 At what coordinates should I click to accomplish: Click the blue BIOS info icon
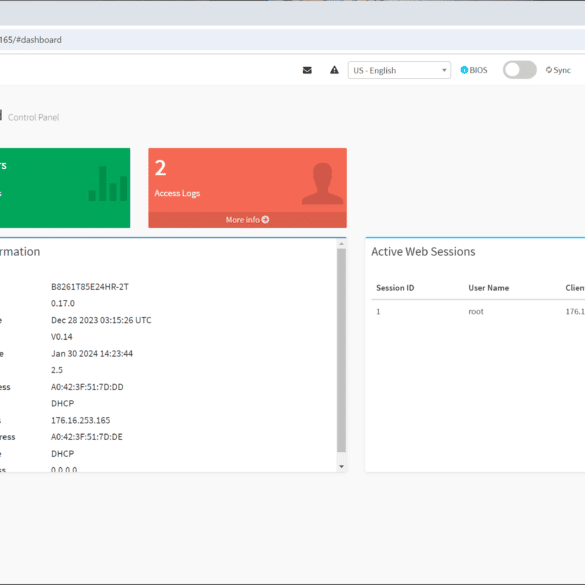point(464,70)
